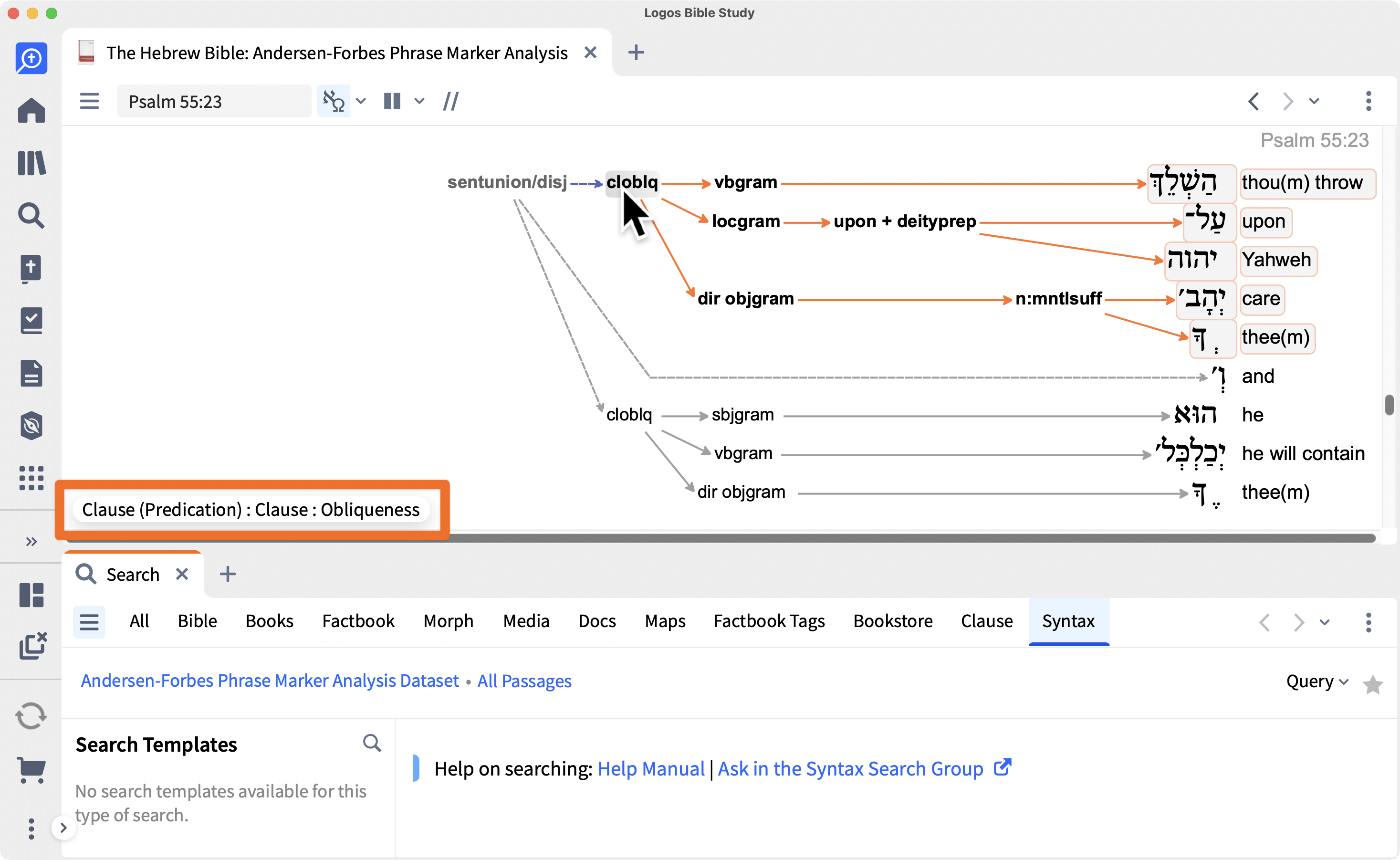The width and height of the screenshot is (1400, 860).
Task: Open the Library icon
Action: point(31,163)
